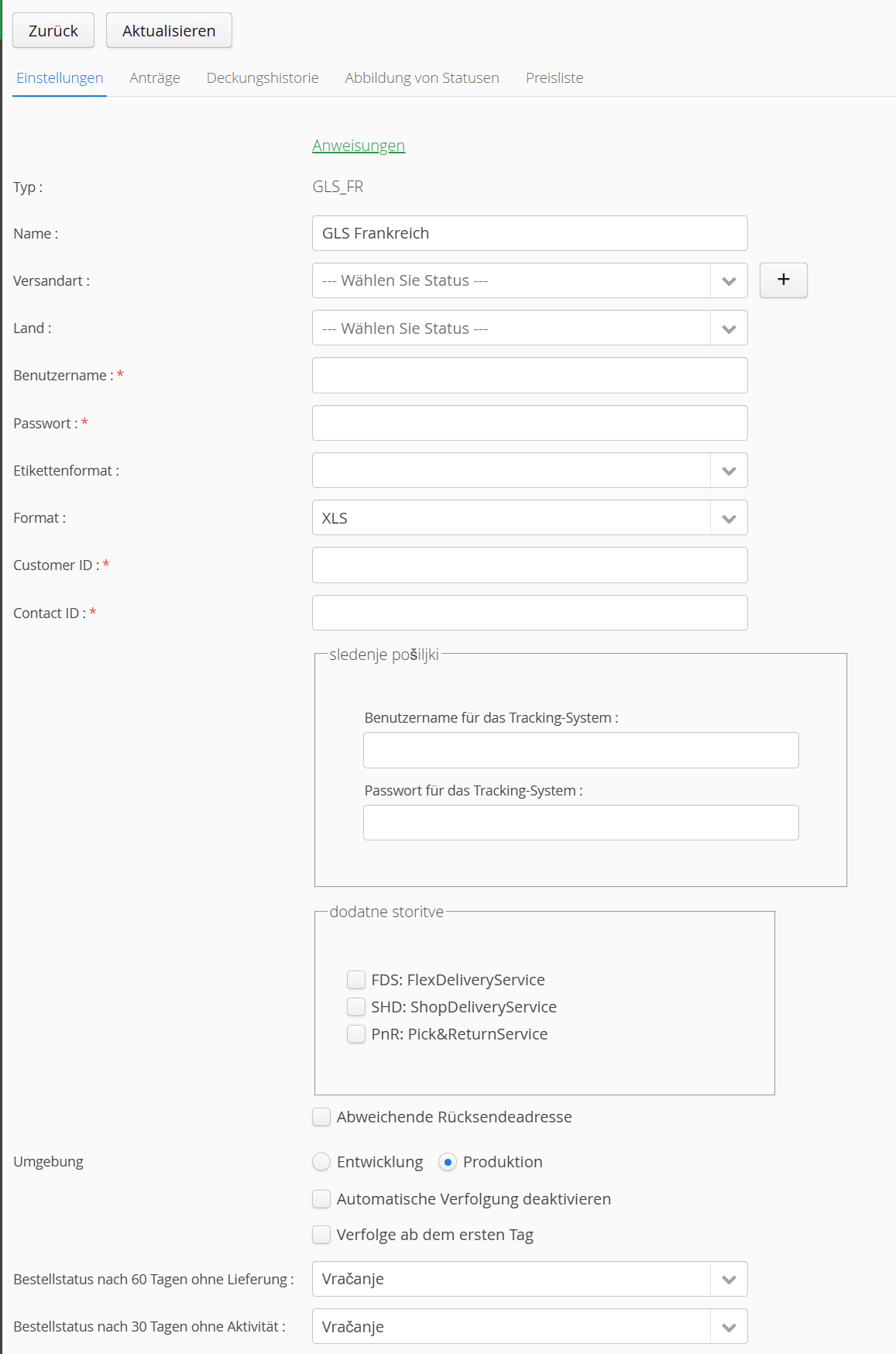The height and width of the screenshot is (1354, 896).
Task: Focus the Passwort input field
Action: point(530,423)
